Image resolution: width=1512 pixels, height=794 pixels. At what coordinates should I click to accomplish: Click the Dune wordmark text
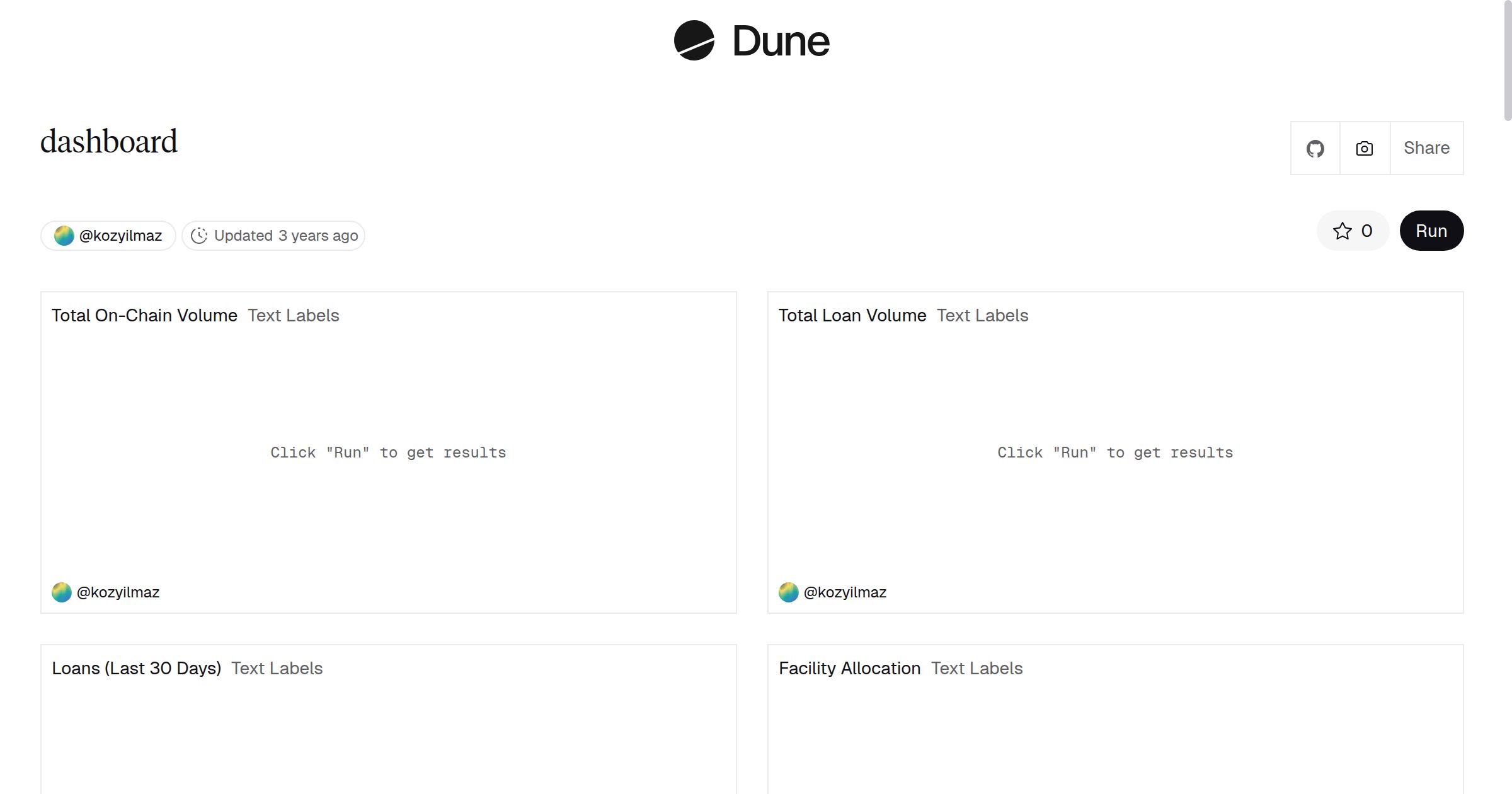781,42
